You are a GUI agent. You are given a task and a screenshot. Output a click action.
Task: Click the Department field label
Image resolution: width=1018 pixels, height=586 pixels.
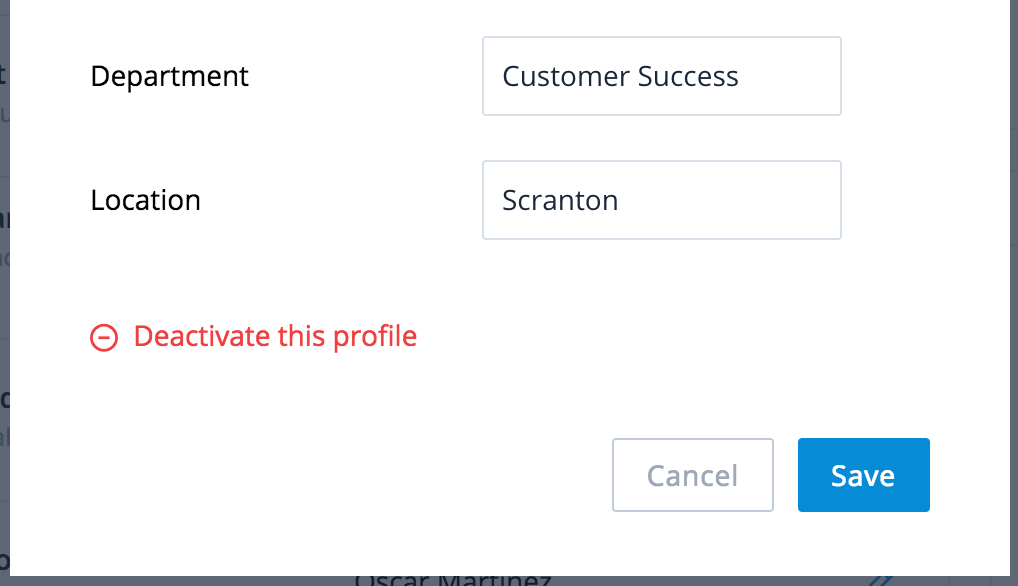coord(169,76)
